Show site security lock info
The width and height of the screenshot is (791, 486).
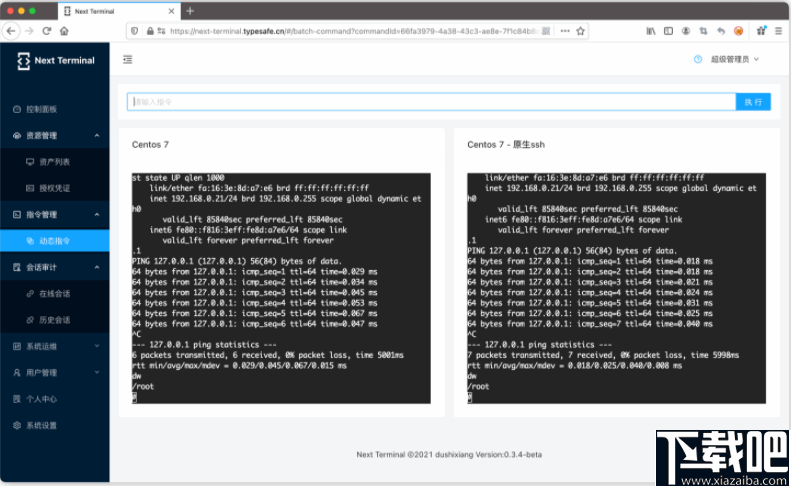pyautogui.click(x=150, y=31)
